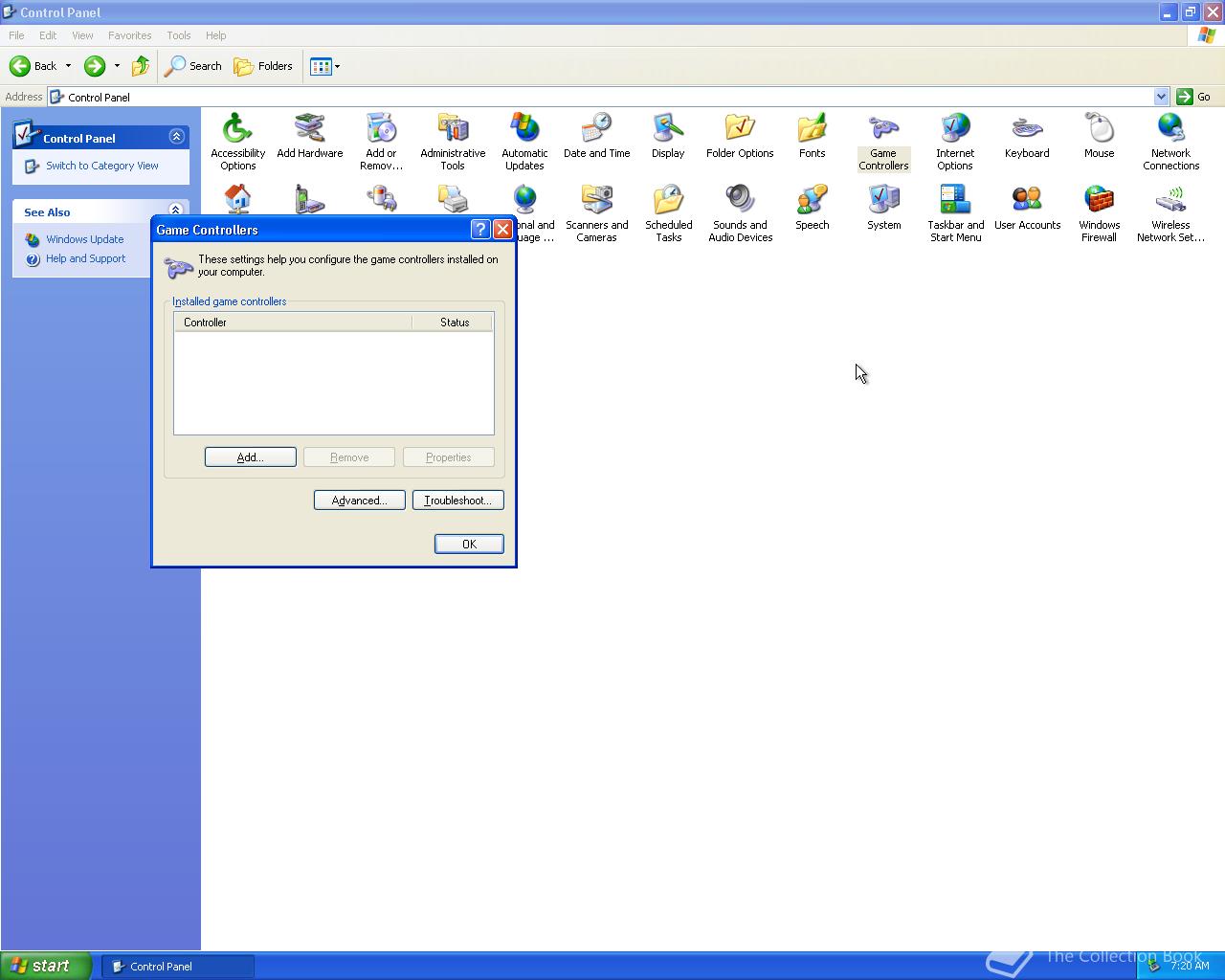
Task: Open the Mouse icon
Action: (1099, 136)
